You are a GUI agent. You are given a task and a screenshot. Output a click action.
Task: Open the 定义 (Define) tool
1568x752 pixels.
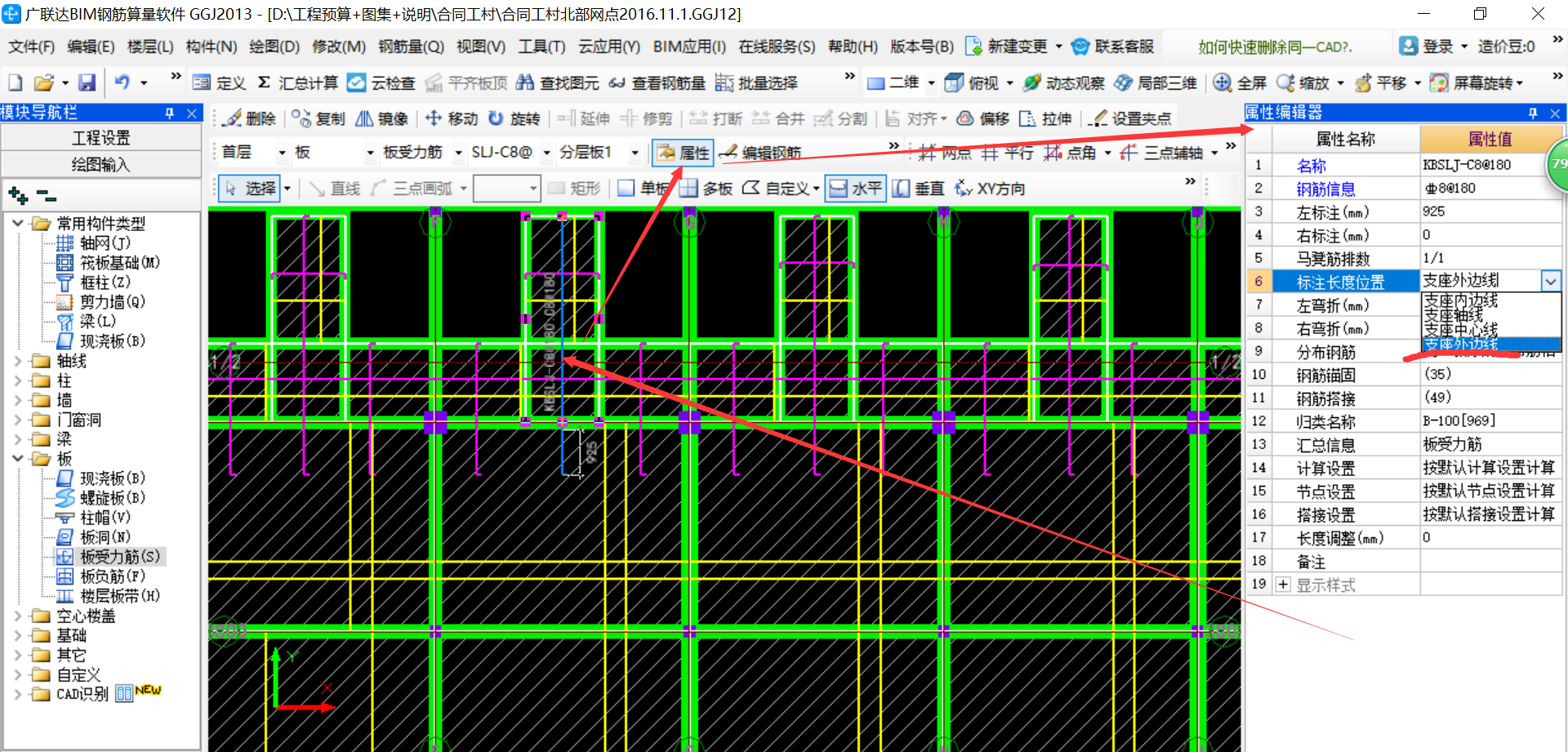[219, 82]
